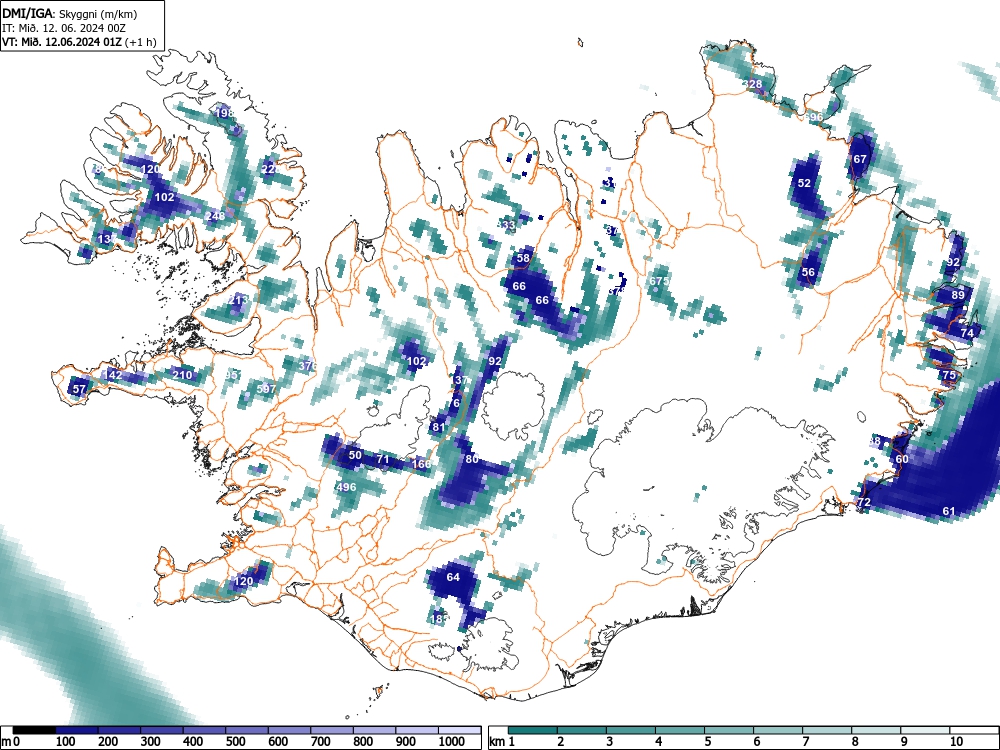Viewport: 1000px width, 750px height.
Task: Click the 'DMI/IGA: Skyggni (m/km)' title text
Action: [70, 13]
